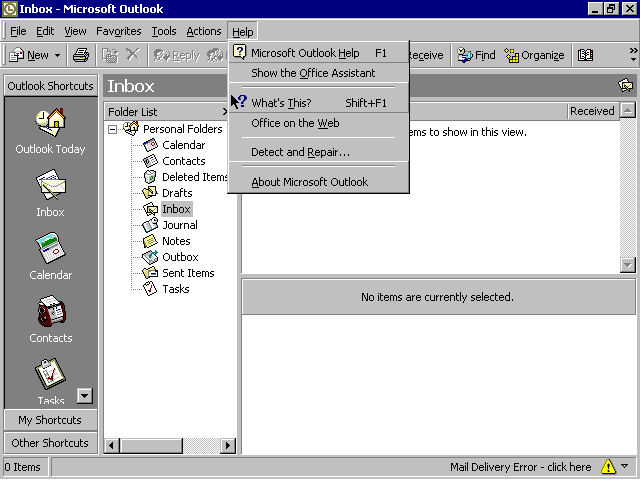The width and height of the screenshot is (640, 480).
Task: Click the Reply toolbar button
Action: (176, 55)
